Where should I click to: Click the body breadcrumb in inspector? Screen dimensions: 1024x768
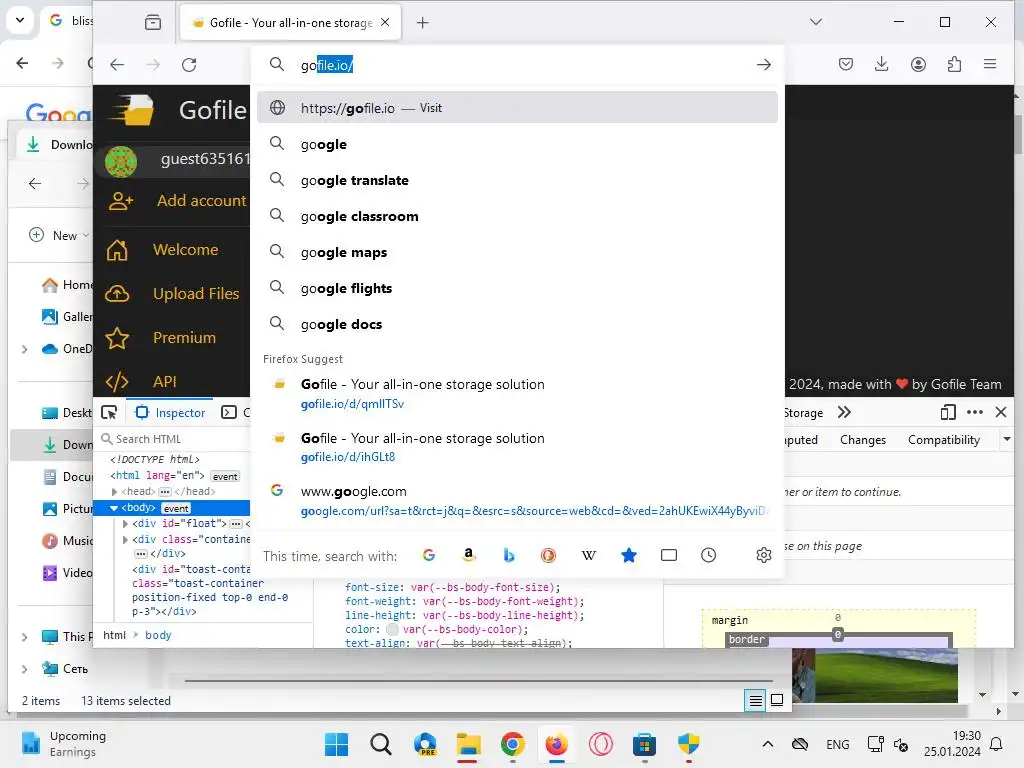point(158,635)
